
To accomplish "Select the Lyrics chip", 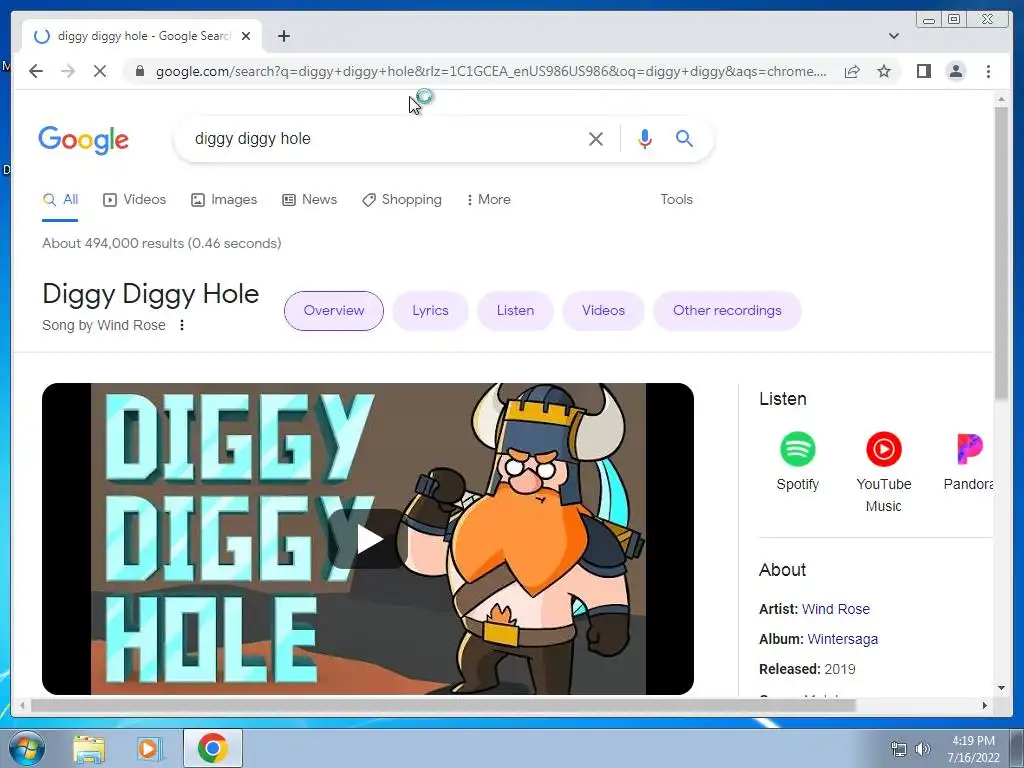I will click(430, 311).
